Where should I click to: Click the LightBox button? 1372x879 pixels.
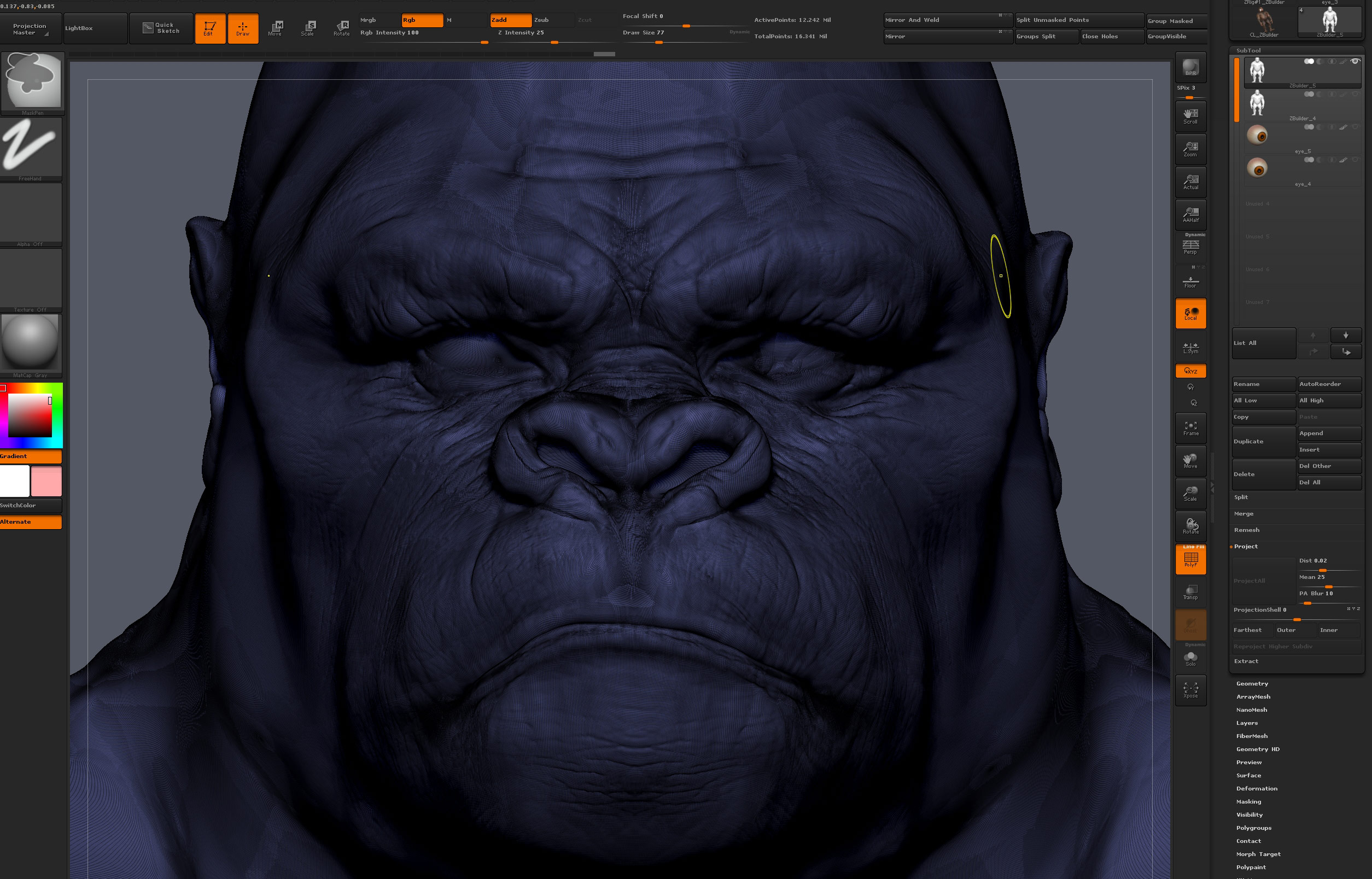click(x=95, y=28)
